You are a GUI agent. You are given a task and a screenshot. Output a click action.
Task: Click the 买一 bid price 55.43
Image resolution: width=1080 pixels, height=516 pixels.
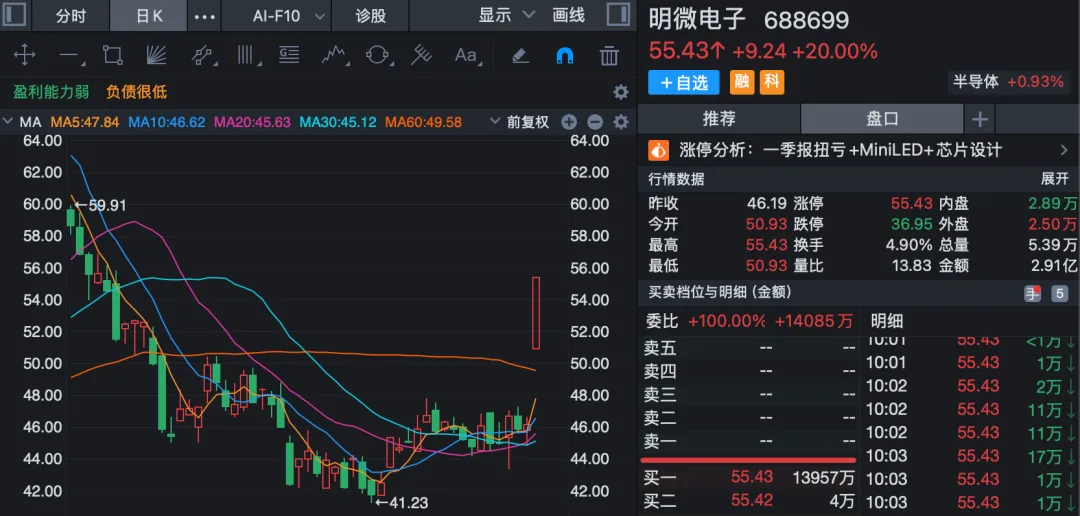[752, 477]
